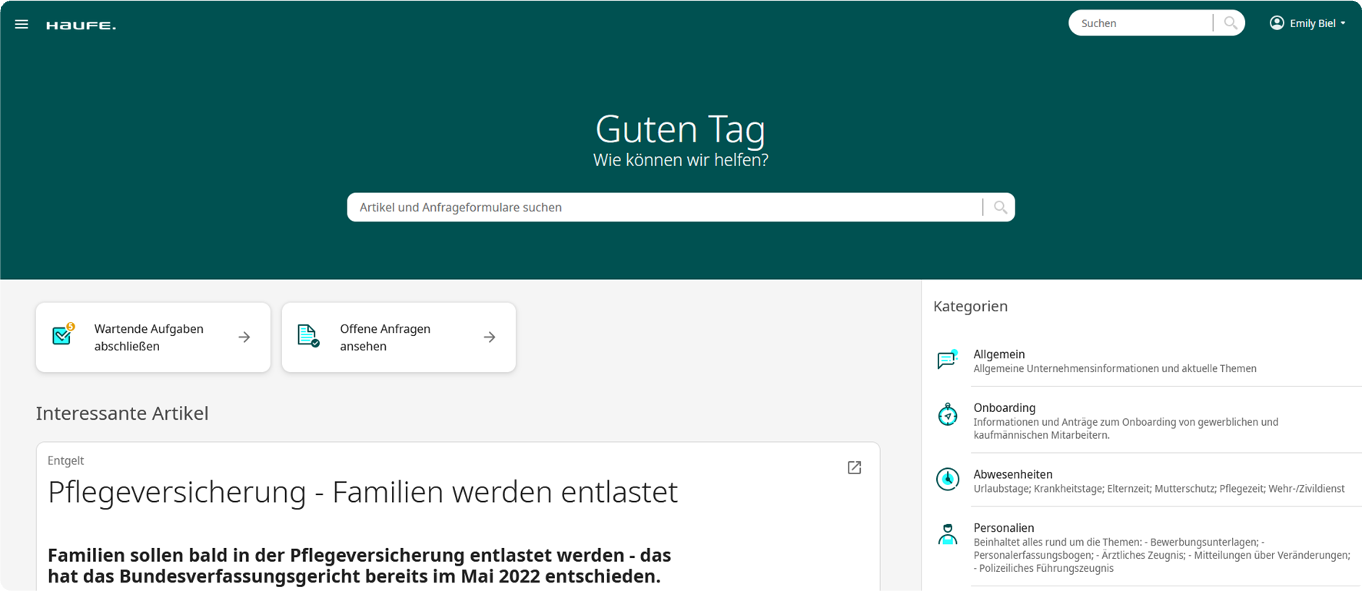
Task: Click the Abwesenheiten clock icon
Action: tap(947, 479)
